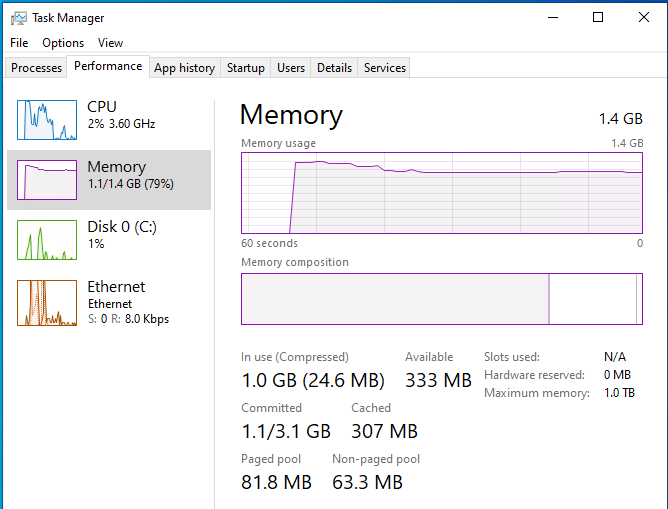668x509 pixels.
Task: Open the File menu
Action: [19, 43]
